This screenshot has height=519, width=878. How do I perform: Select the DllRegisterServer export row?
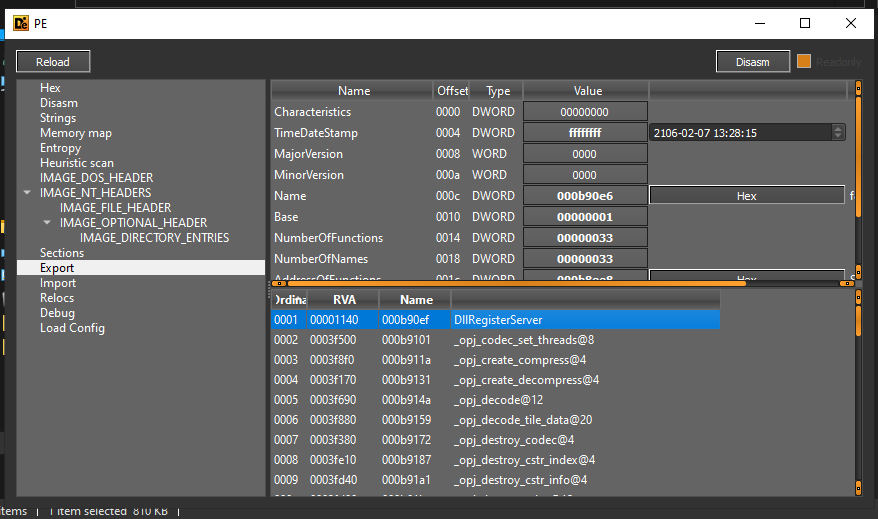(x=496, y=320)
